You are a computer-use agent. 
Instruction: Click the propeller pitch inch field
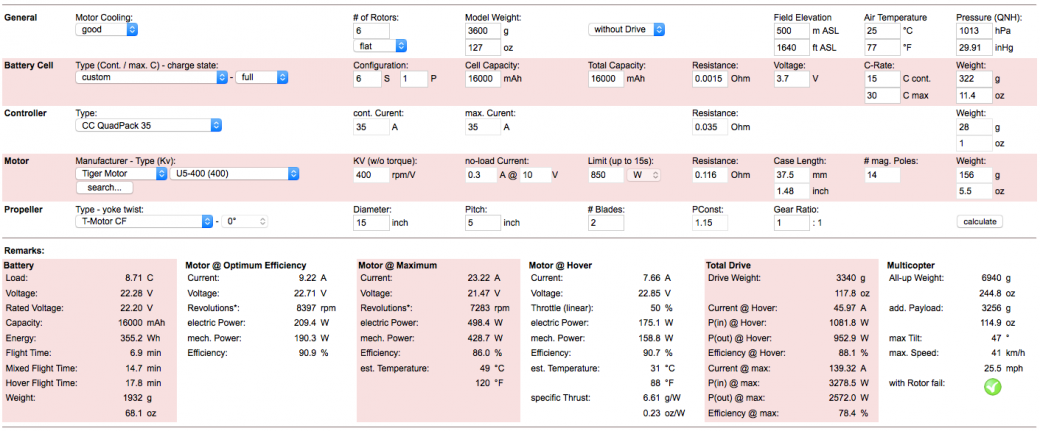[x=483, y=223]
